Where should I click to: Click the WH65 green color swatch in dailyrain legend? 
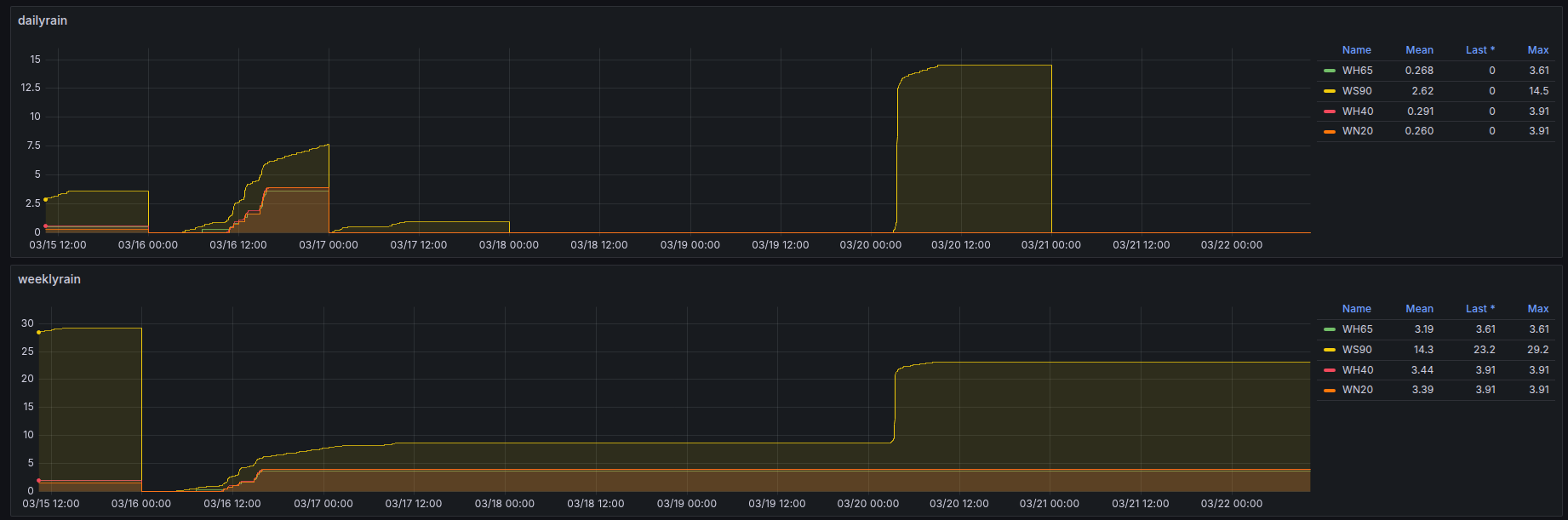pos(1329,71)
